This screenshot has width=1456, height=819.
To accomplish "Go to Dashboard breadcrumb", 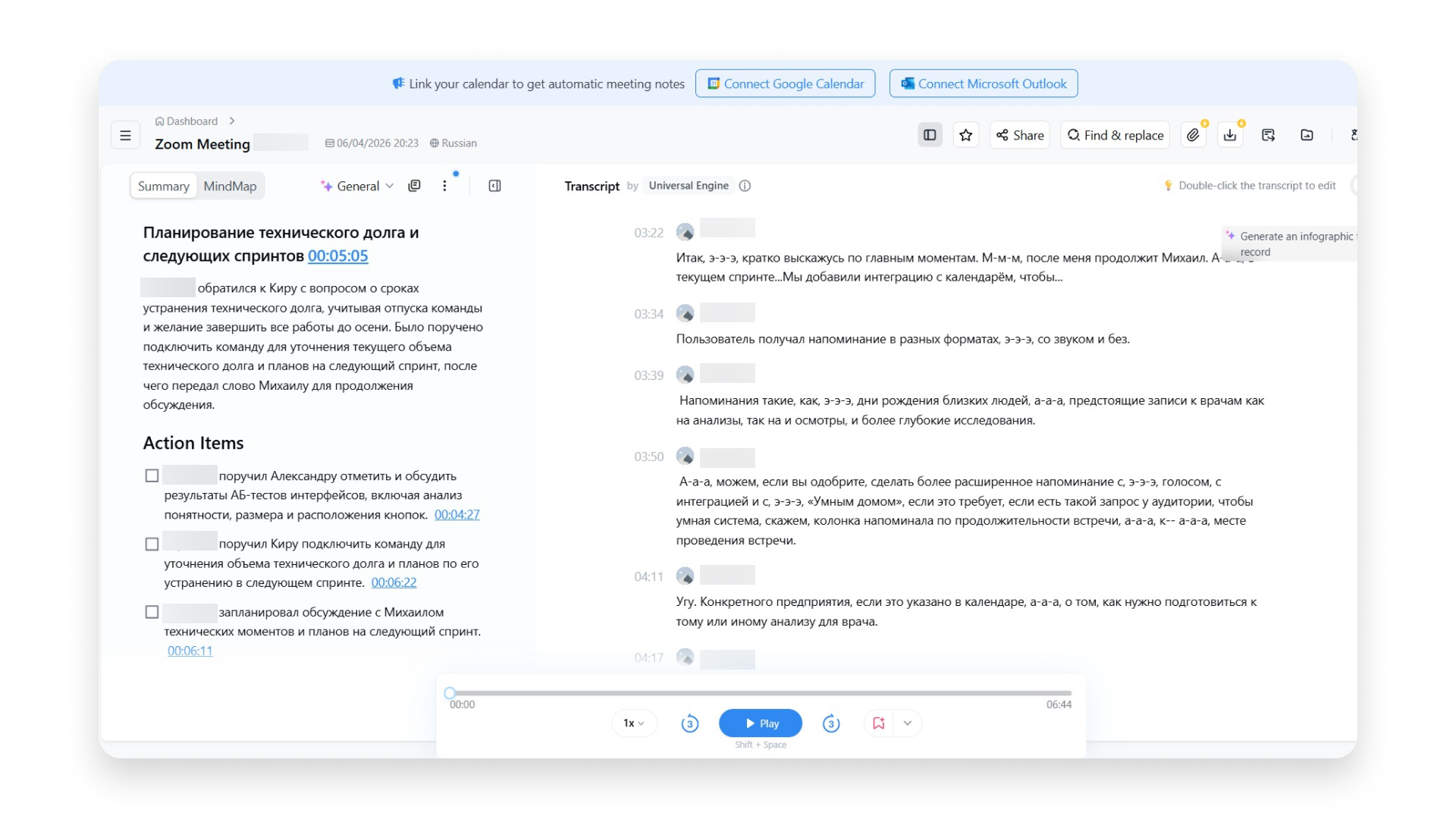I will tap(187, 121).
